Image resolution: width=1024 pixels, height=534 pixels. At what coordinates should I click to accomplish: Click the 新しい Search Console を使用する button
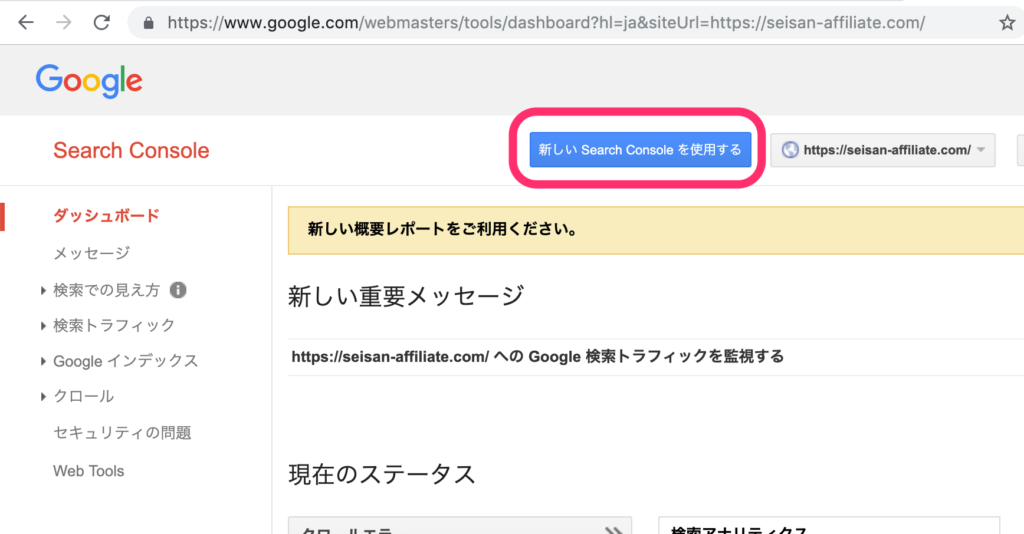coord(640,150)
